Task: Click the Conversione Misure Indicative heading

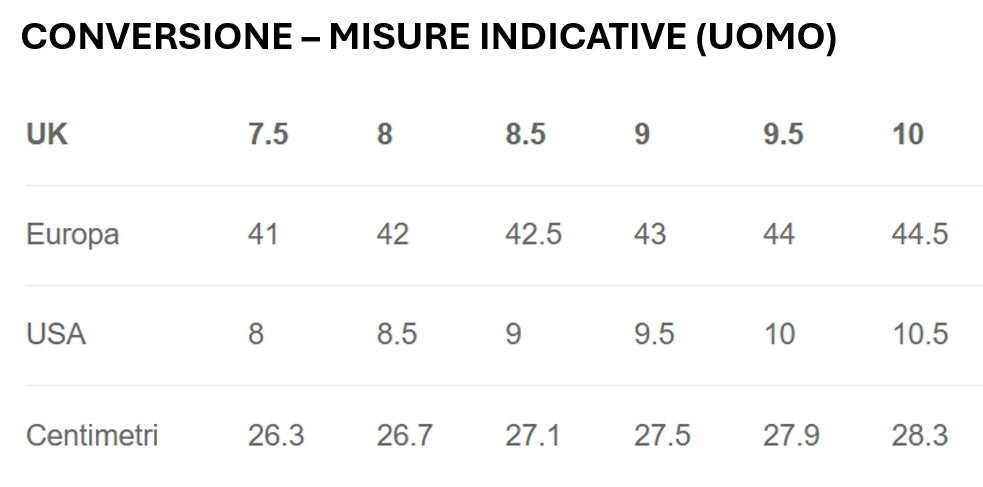Action: pos(429,38)
